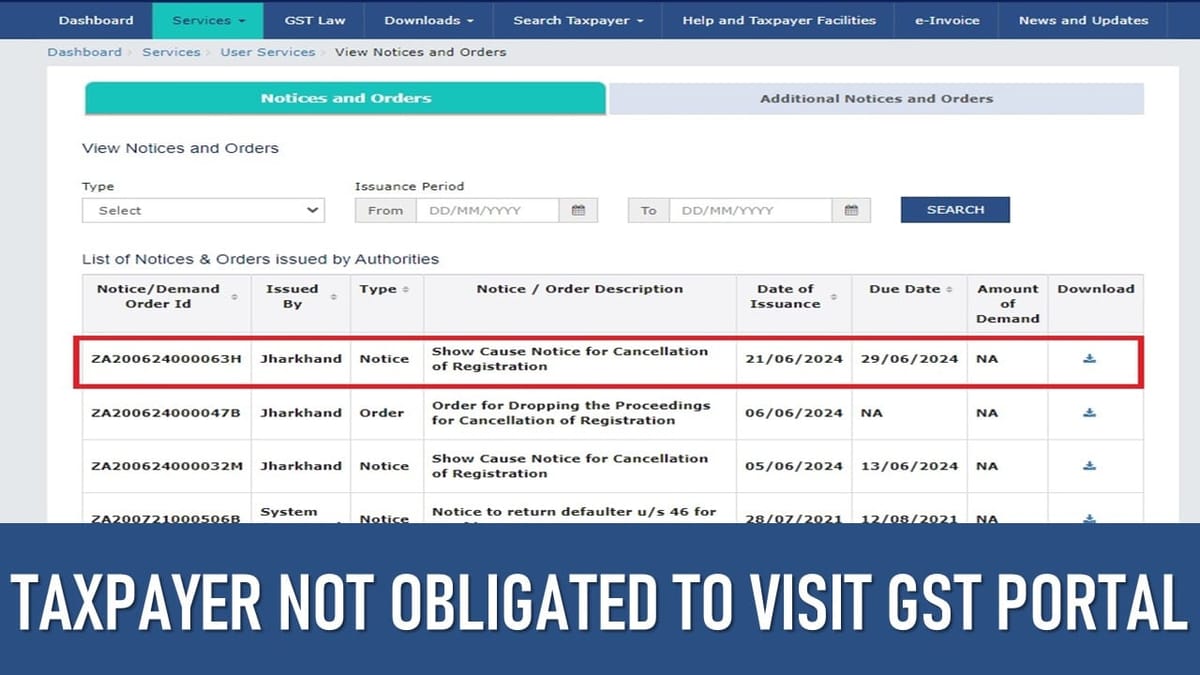
Task: Download notice ZA200624000032M
Action: point(1091,466)
